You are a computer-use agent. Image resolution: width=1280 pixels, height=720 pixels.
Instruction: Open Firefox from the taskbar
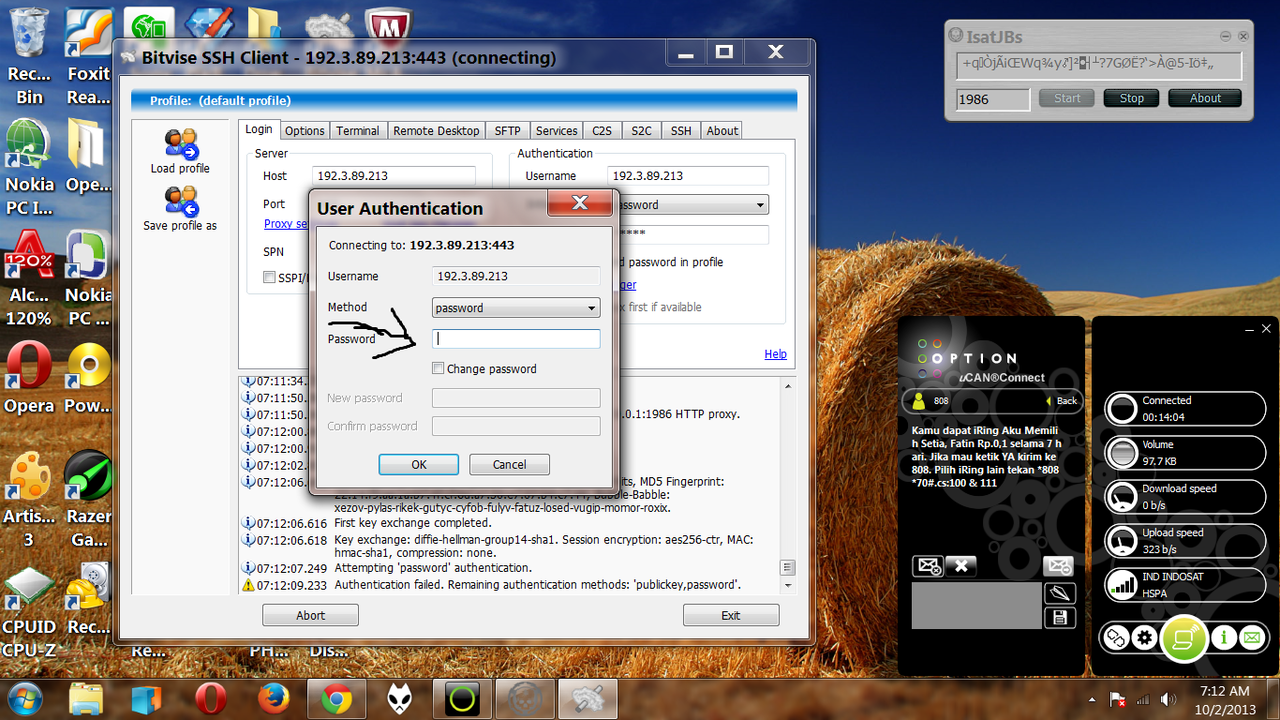point(273,700)
